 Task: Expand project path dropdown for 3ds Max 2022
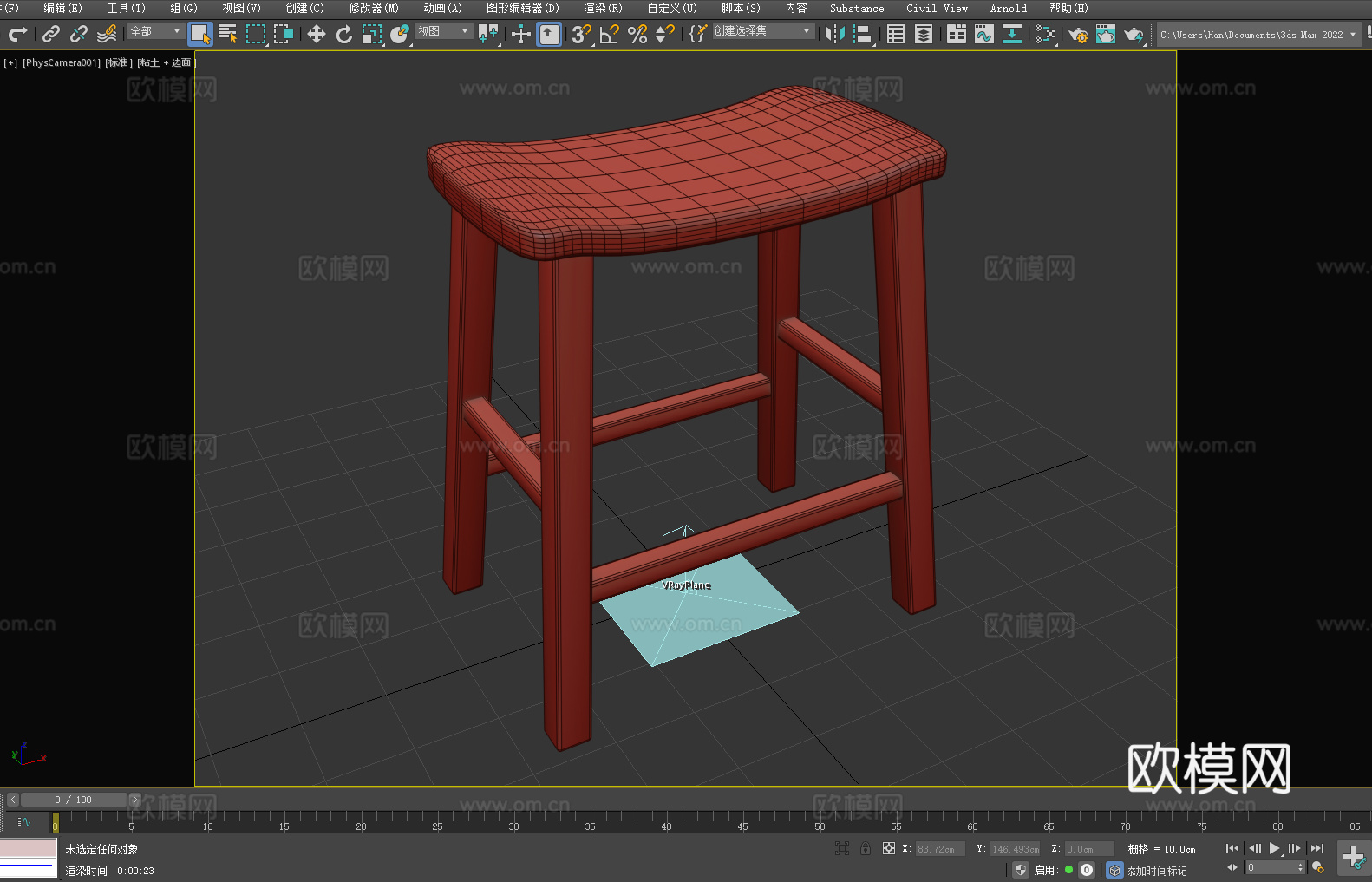click(1352, 35)
